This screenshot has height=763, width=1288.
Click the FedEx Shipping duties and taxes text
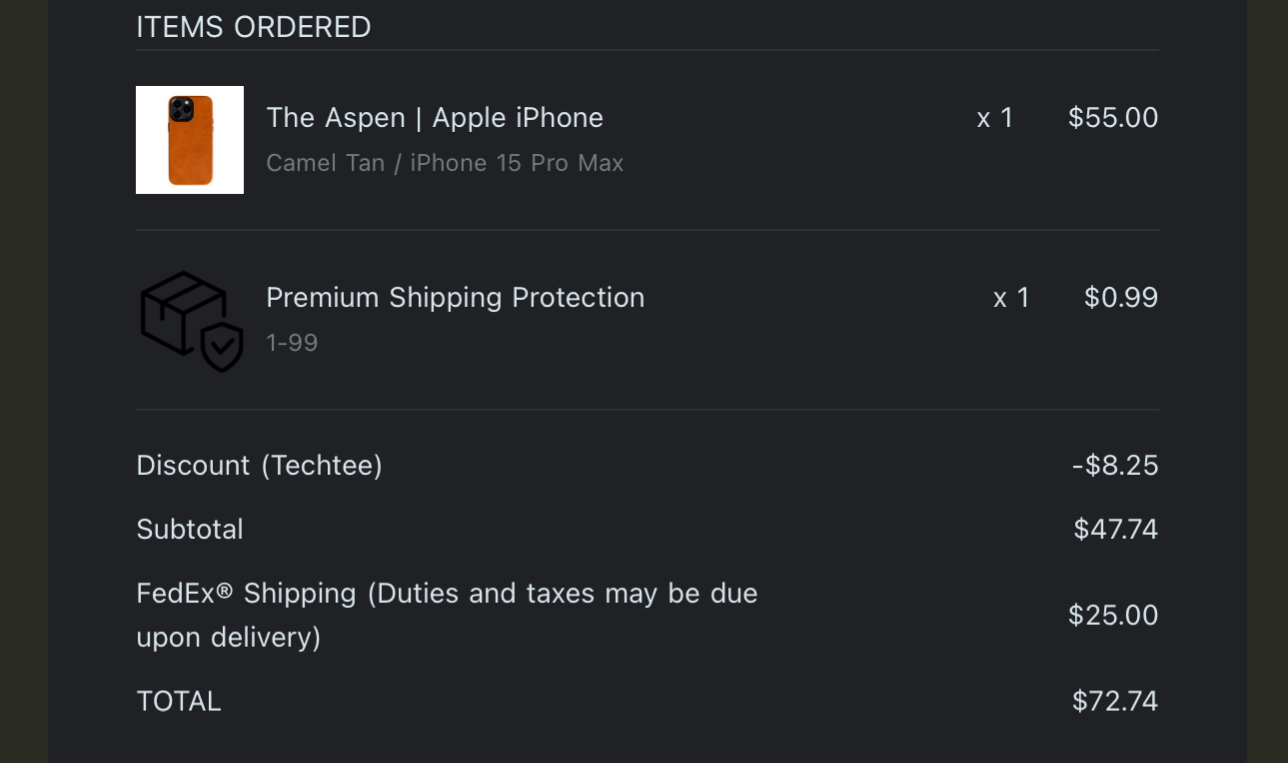click(446, 614)
